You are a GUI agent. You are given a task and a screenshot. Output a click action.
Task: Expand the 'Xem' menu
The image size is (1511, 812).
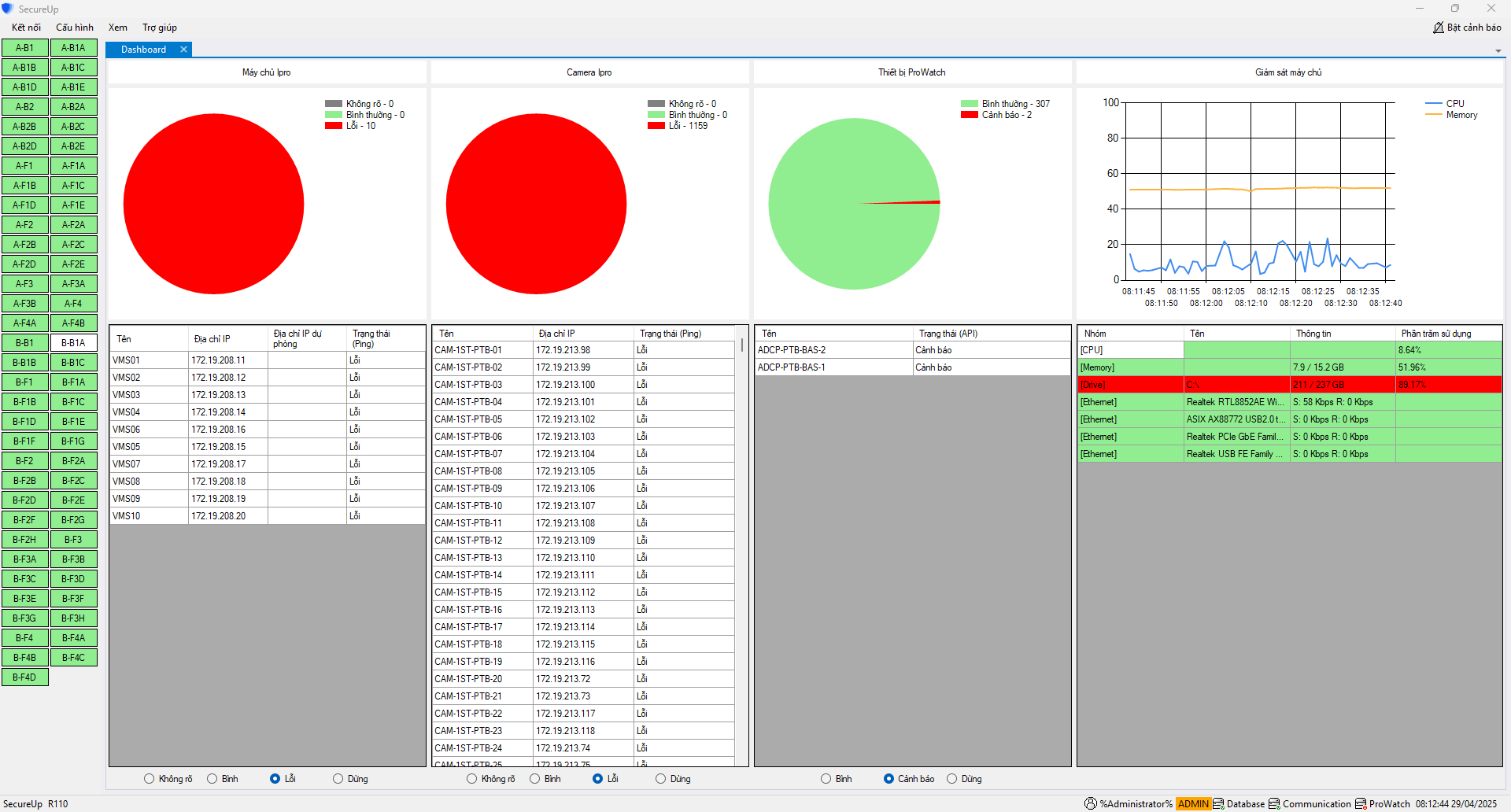pyautogui.click(x=118, y=28)
